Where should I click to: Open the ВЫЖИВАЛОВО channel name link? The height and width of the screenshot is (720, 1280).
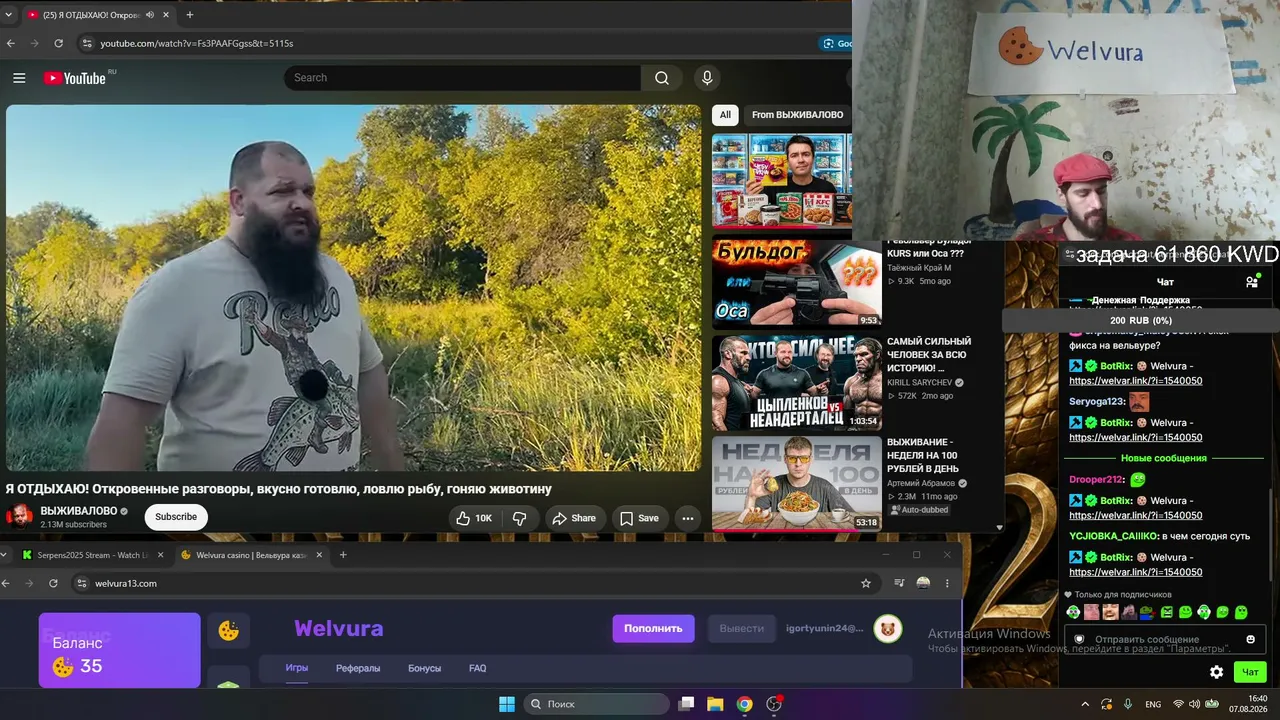tap(79, 511)
